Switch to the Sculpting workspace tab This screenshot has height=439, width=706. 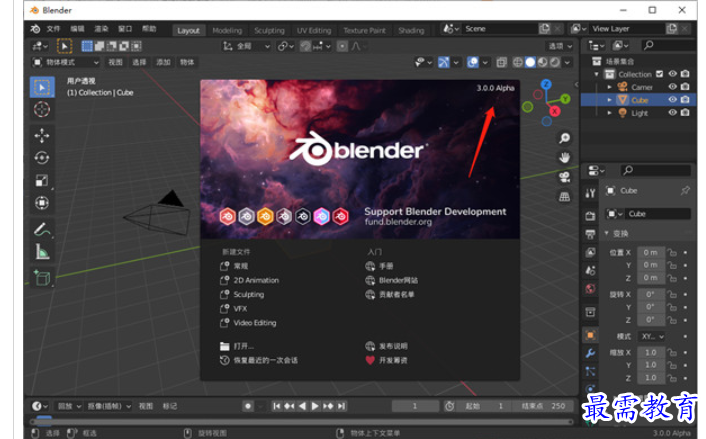point(269,31)
